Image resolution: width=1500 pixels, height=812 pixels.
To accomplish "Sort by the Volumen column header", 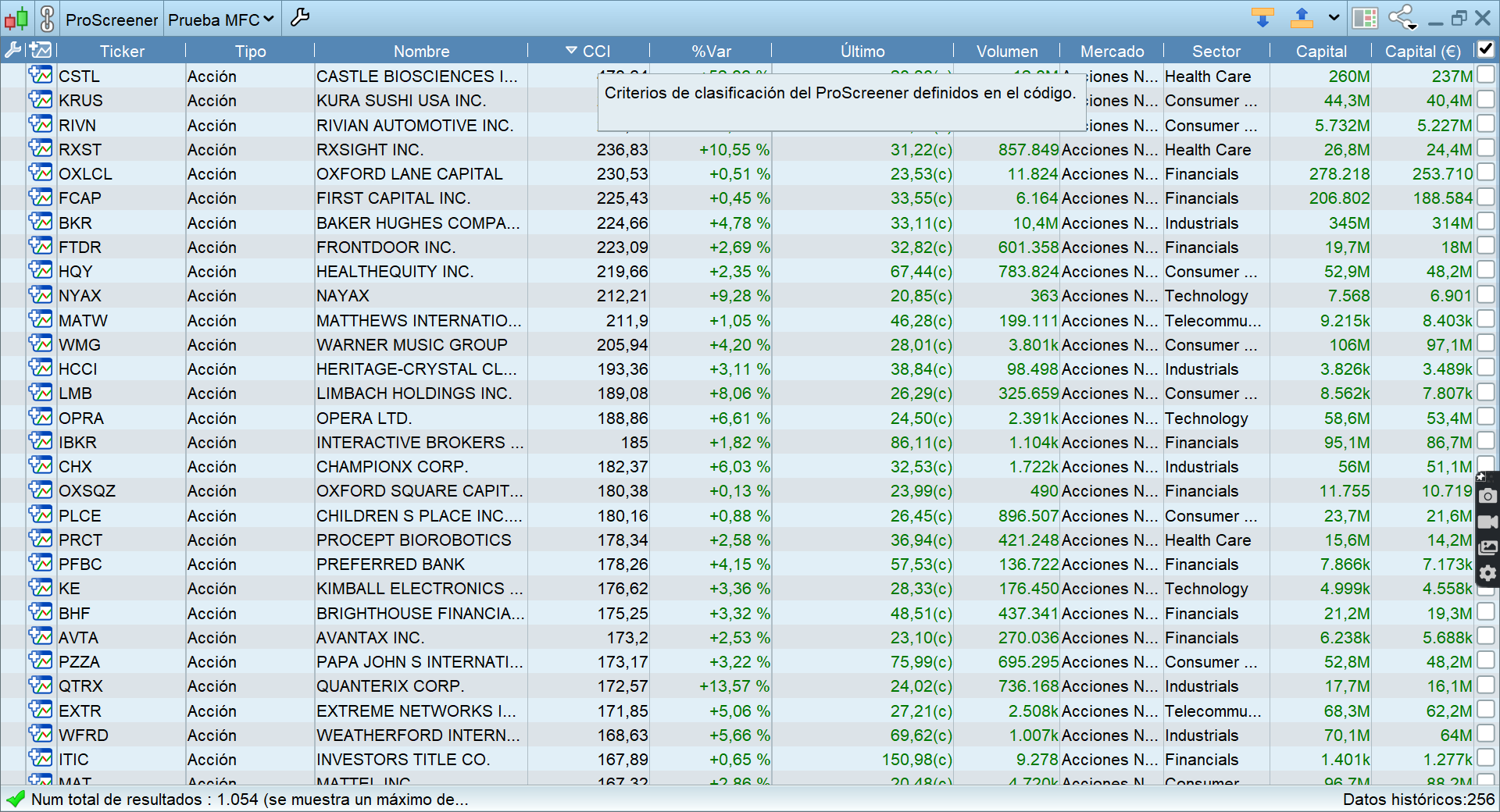I will (x=1007, y=52).
